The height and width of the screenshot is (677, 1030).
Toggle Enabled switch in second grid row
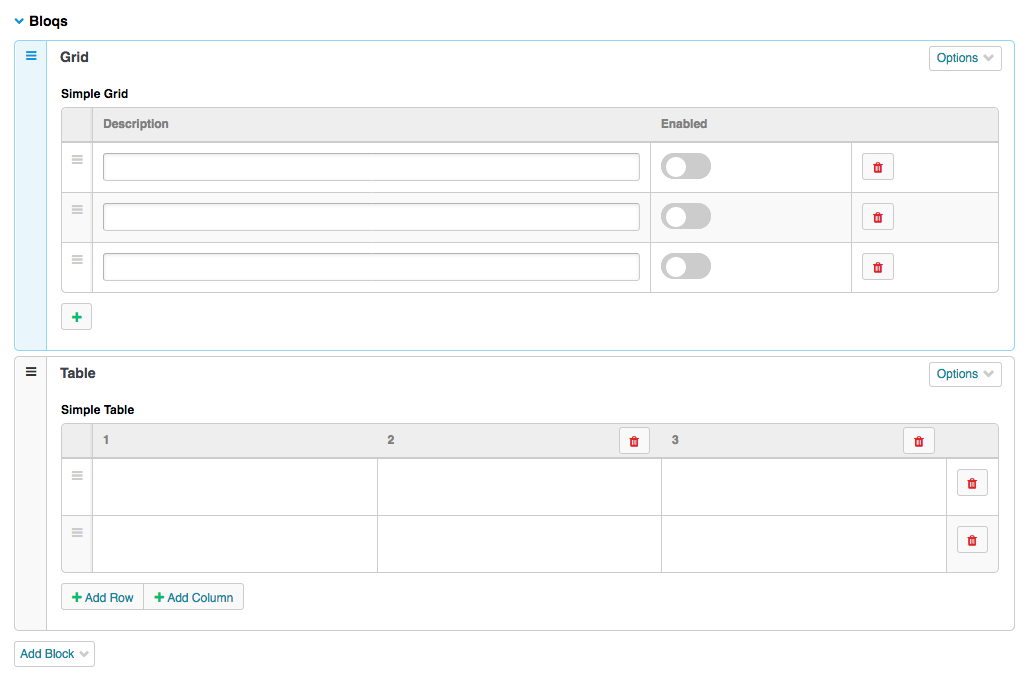686,216
